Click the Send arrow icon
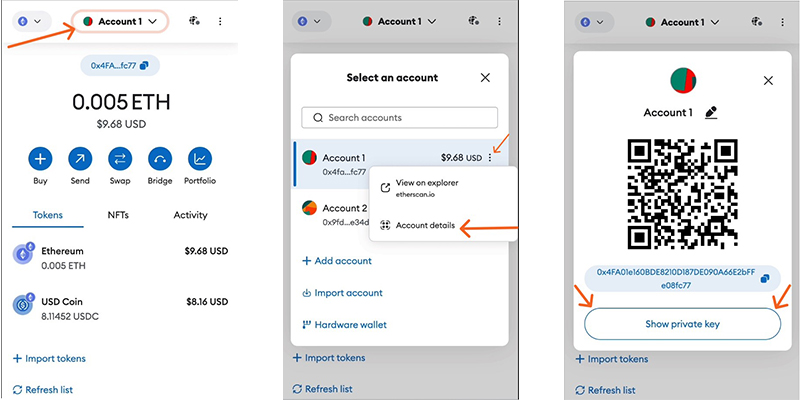 pyautogui.click(x=80, y=160)
